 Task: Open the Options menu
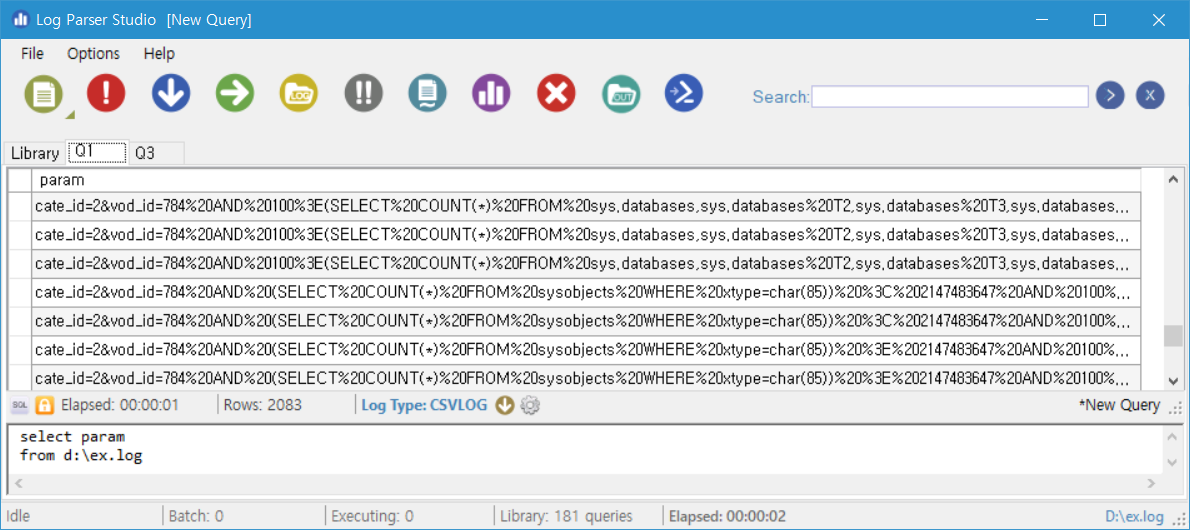[x=93, y=53]
